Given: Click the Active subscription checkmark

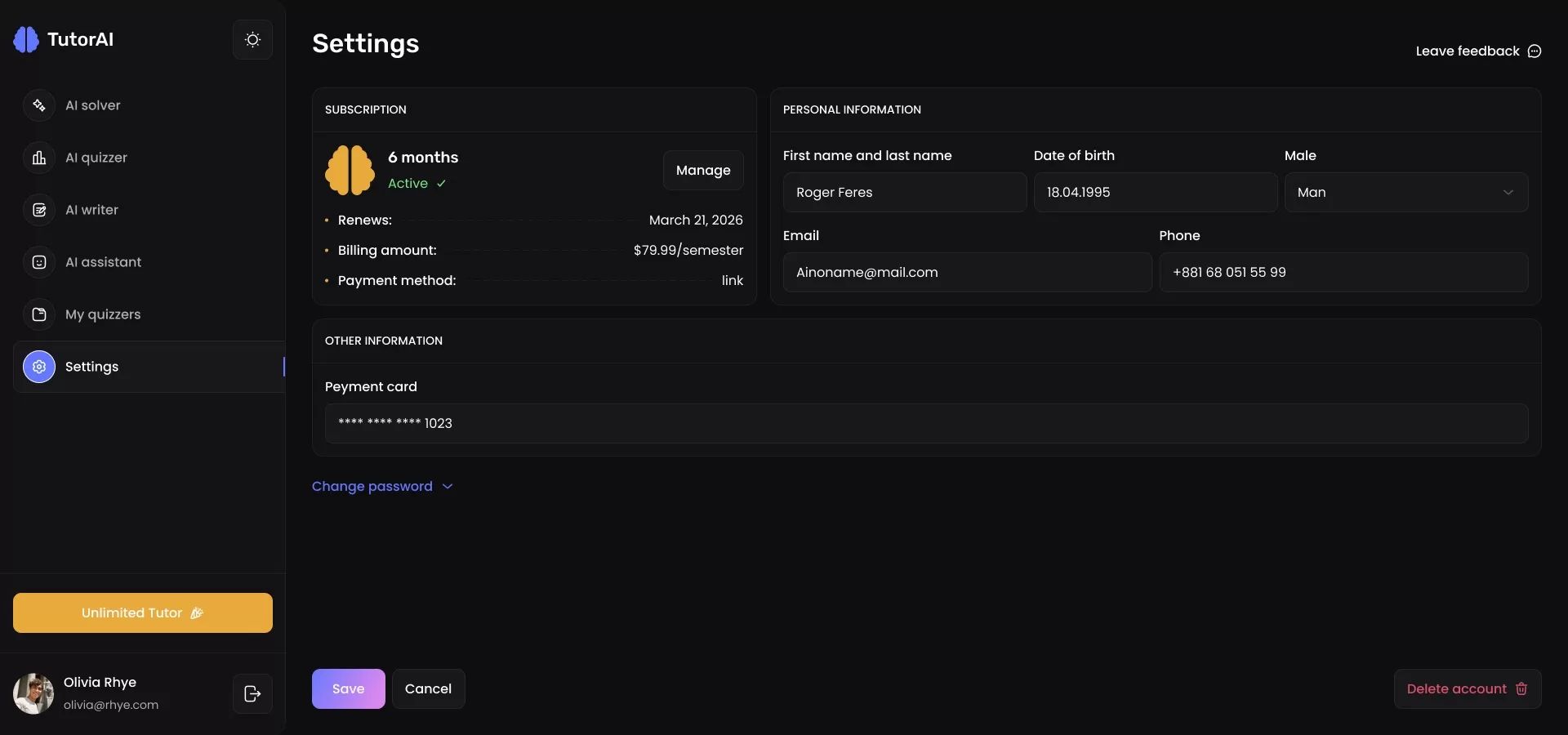Looking at the screenshot, I should coord(441,183).
